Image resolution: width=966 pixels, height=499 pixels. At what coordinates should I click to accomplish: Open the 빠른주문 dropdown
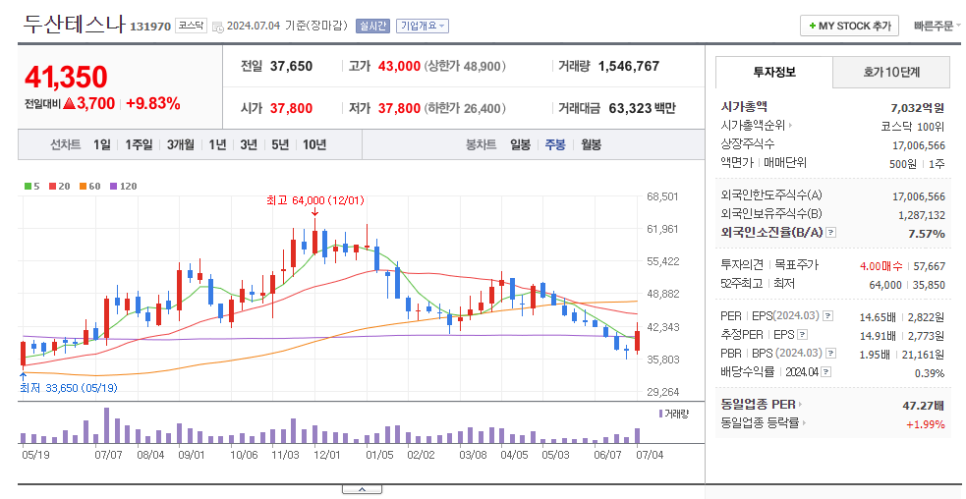[937, 26]
